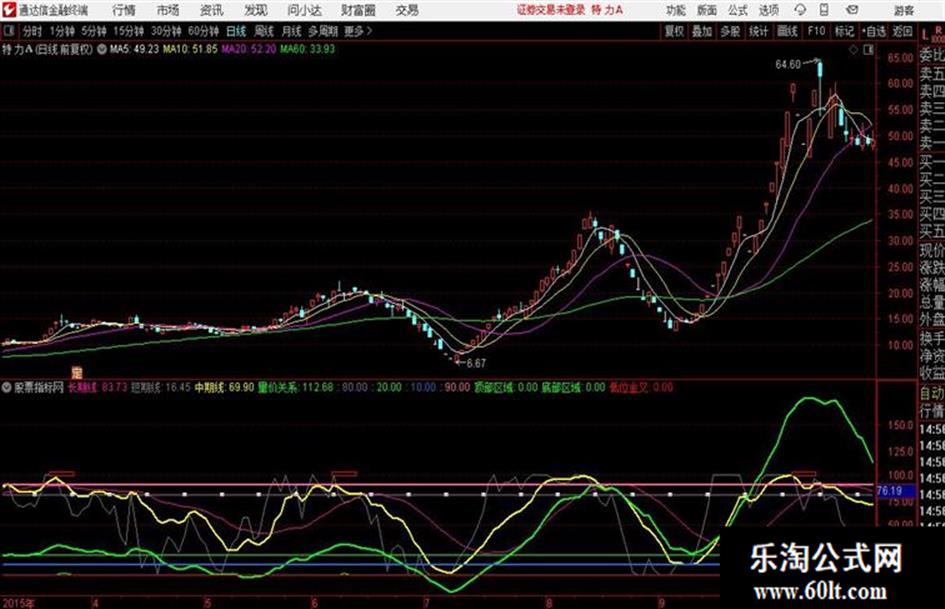Click the 64.60 high price label
Image resolution: width=945 pixels, height=609 pixels.
pos(788,65)
